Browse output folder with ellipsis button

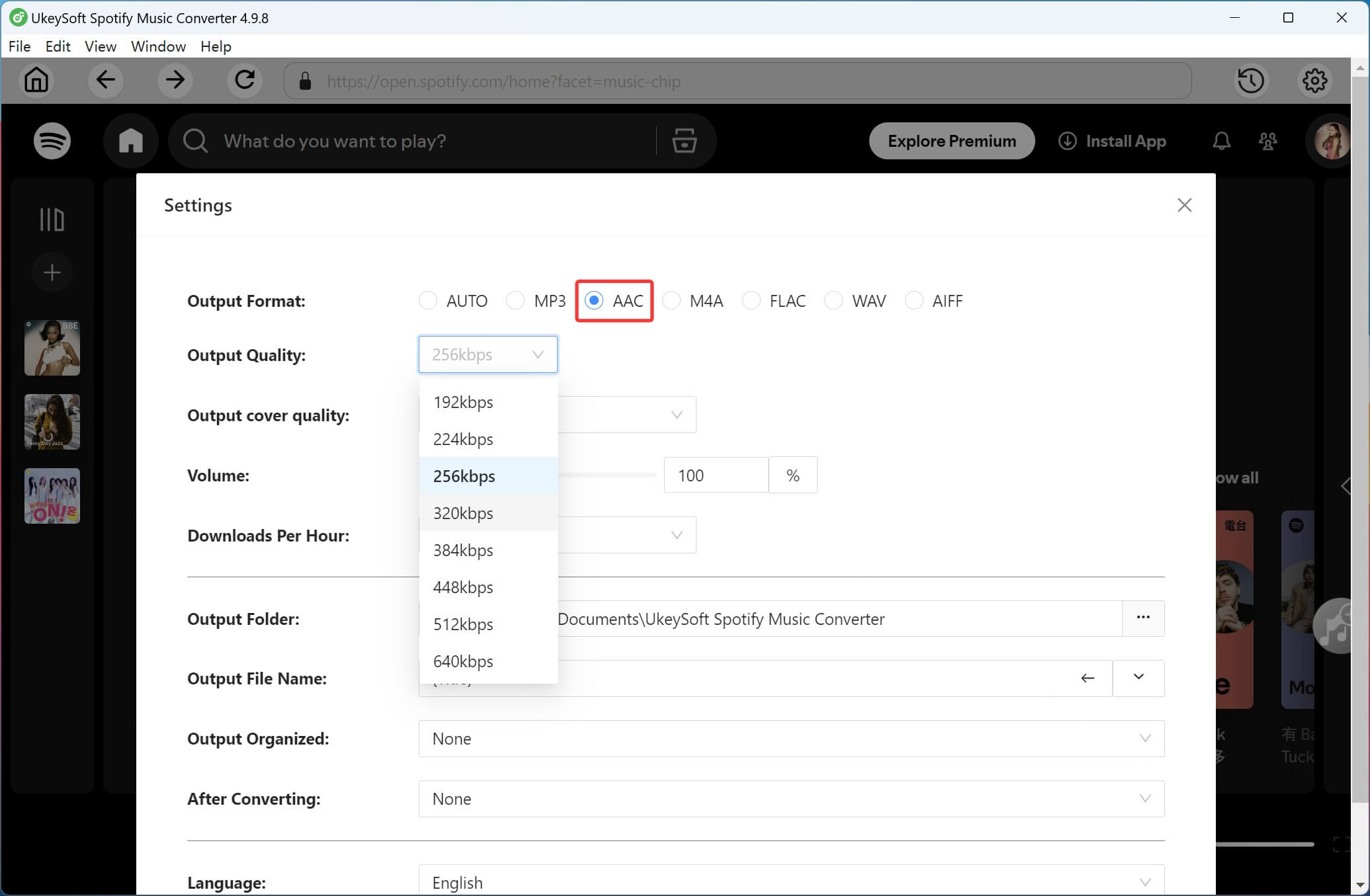(x=1143, y=618)
